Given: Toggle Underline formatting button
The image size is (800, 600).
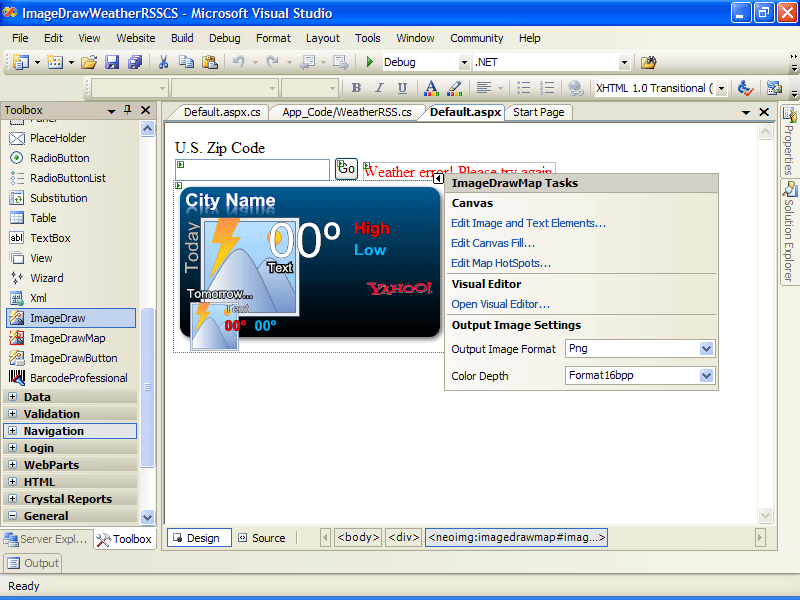Looking at the screenshot, I should coord(402,88).
